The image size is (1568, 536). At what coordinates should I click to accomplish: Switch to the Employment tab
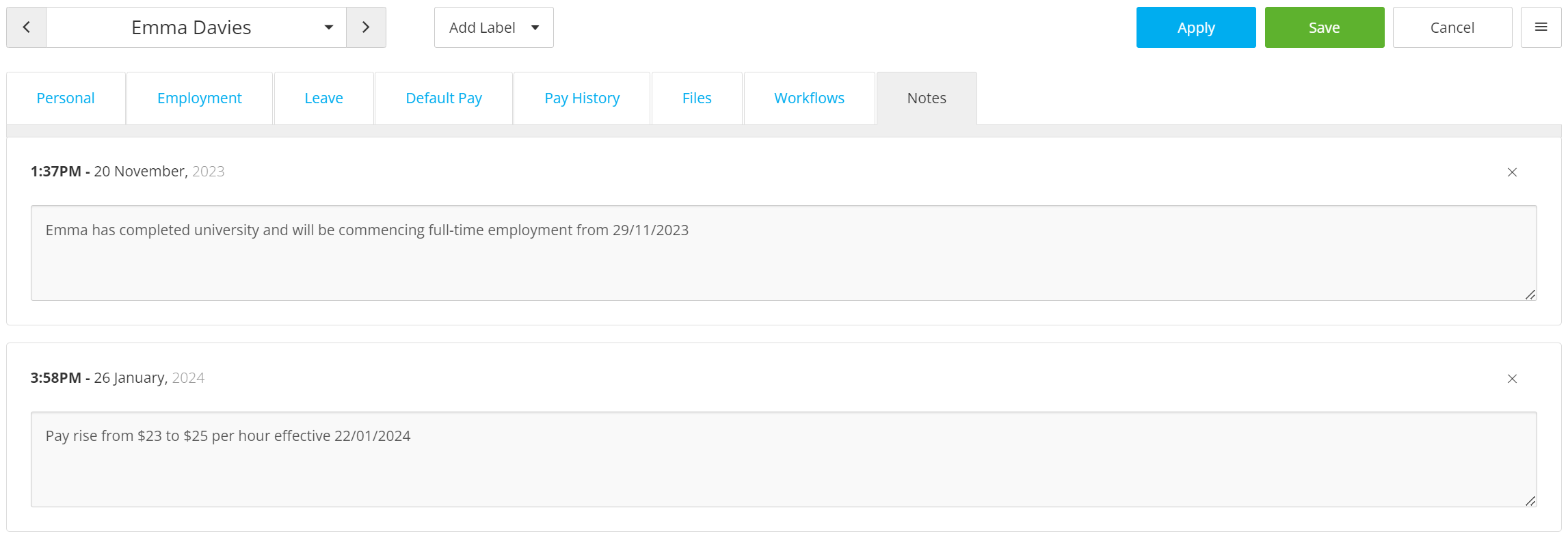(200, 98)
